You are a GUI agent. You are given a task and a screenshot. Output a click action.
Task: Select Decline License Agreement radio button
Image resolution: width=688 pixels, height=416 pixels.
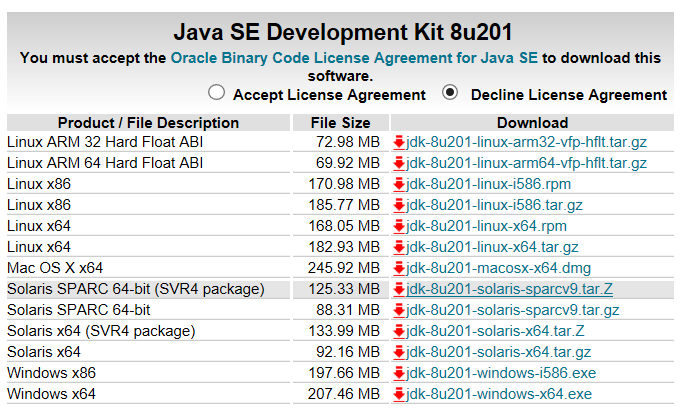coord(450,93)
